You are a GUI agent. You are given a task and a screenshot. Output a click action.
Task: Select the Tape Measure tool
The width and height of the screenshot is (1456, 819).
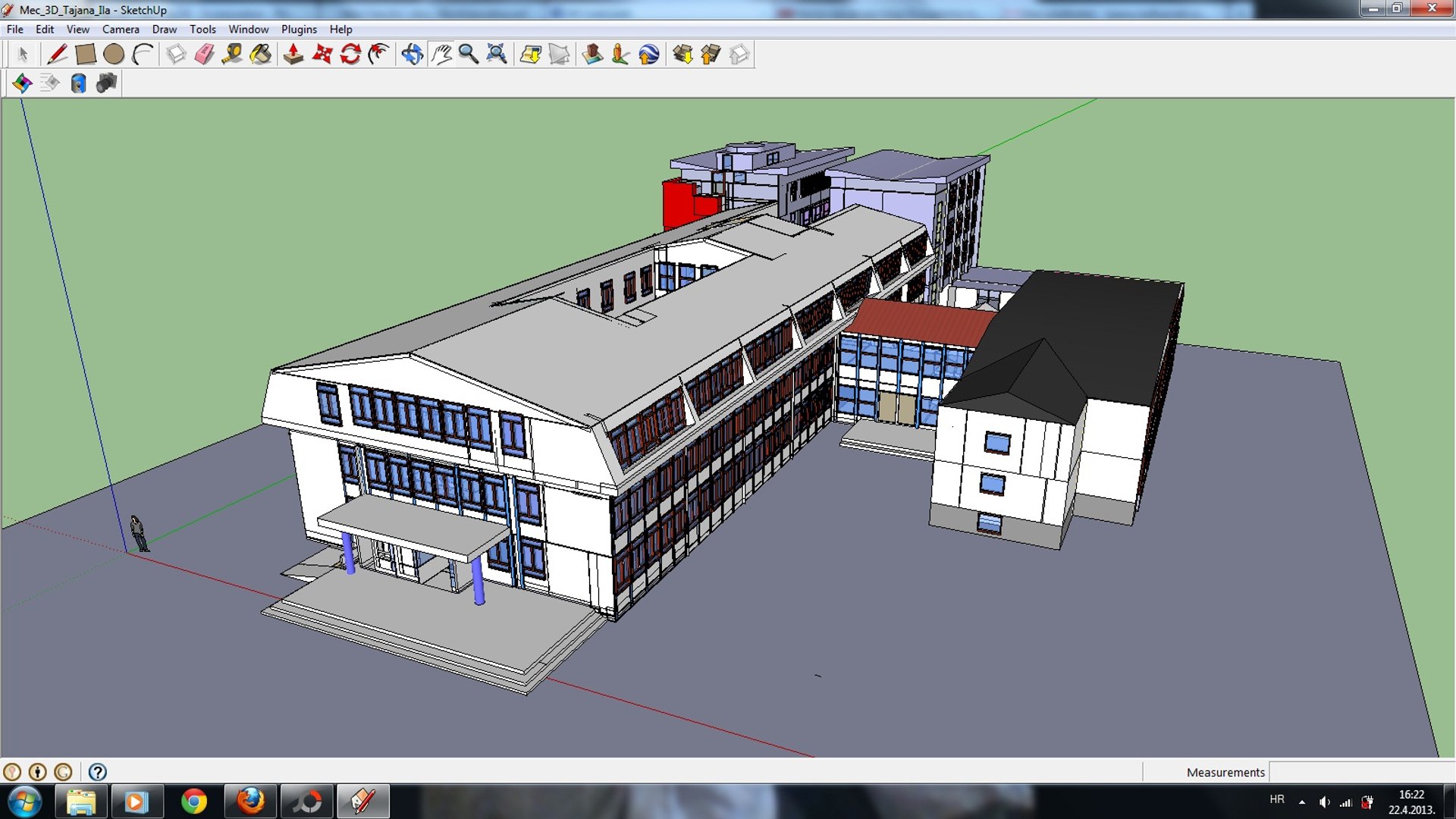click(232, 55)
